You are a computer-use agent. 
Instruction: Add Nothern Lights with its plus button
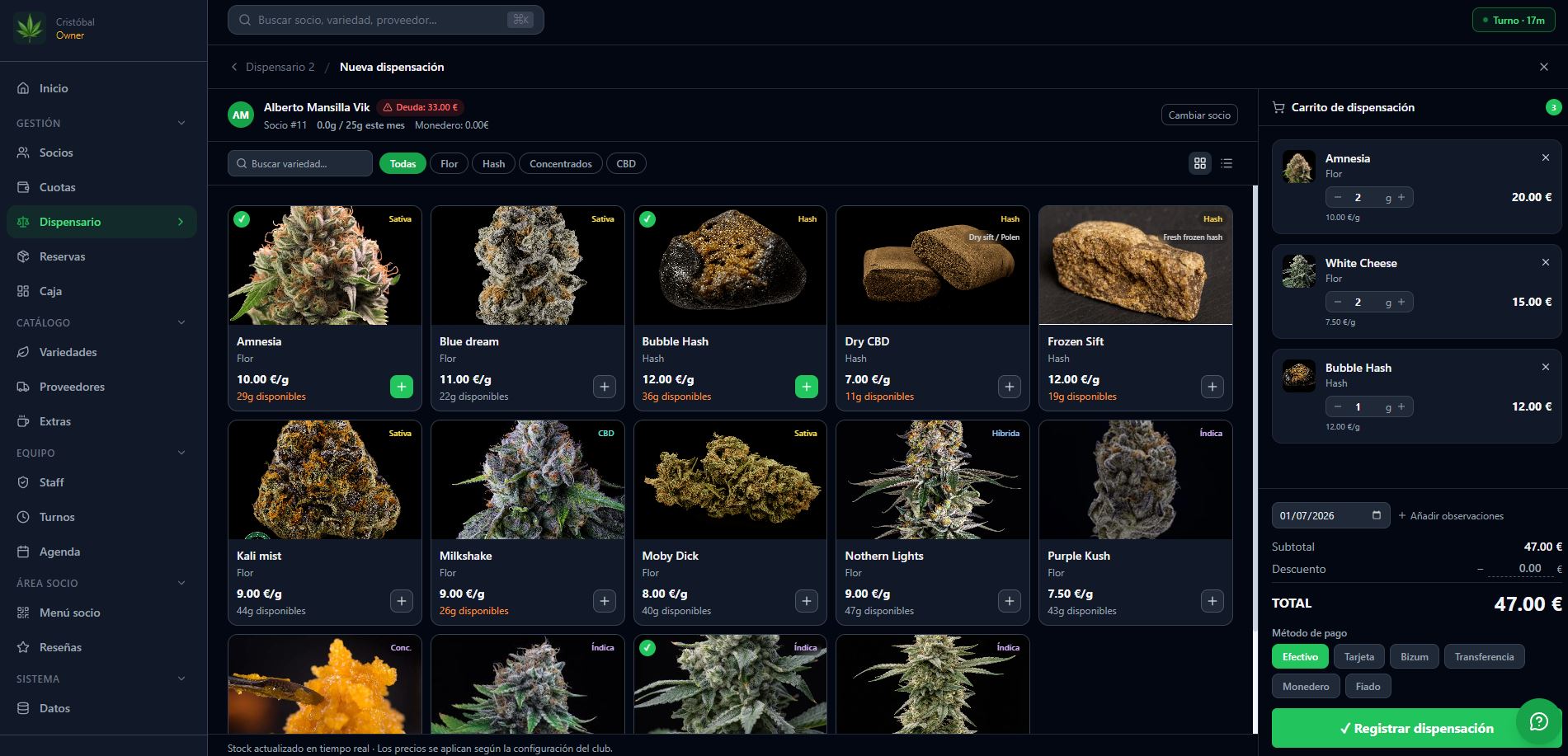1010,601
